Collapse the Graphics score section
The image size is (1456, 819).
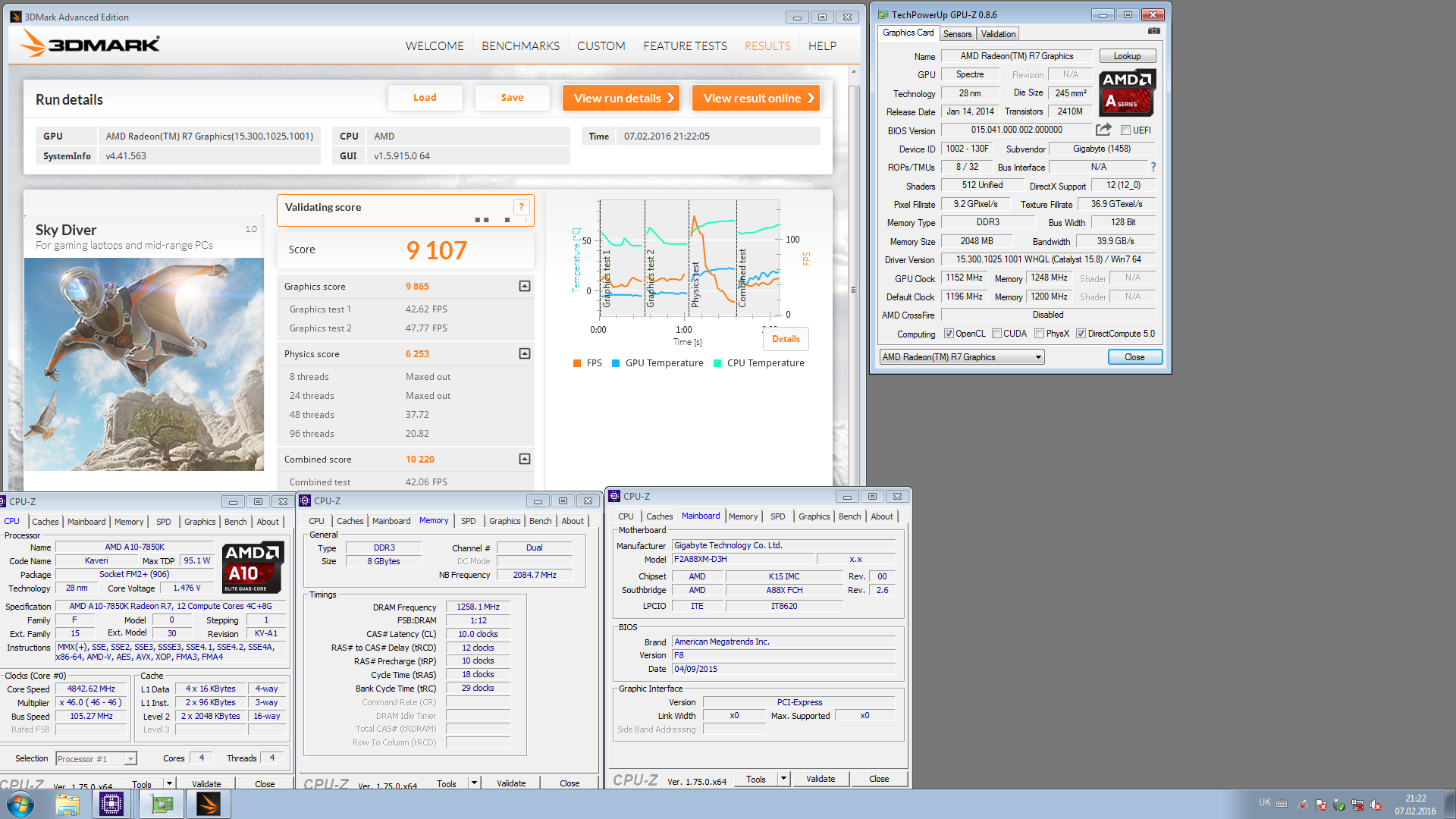click(524, 286)
